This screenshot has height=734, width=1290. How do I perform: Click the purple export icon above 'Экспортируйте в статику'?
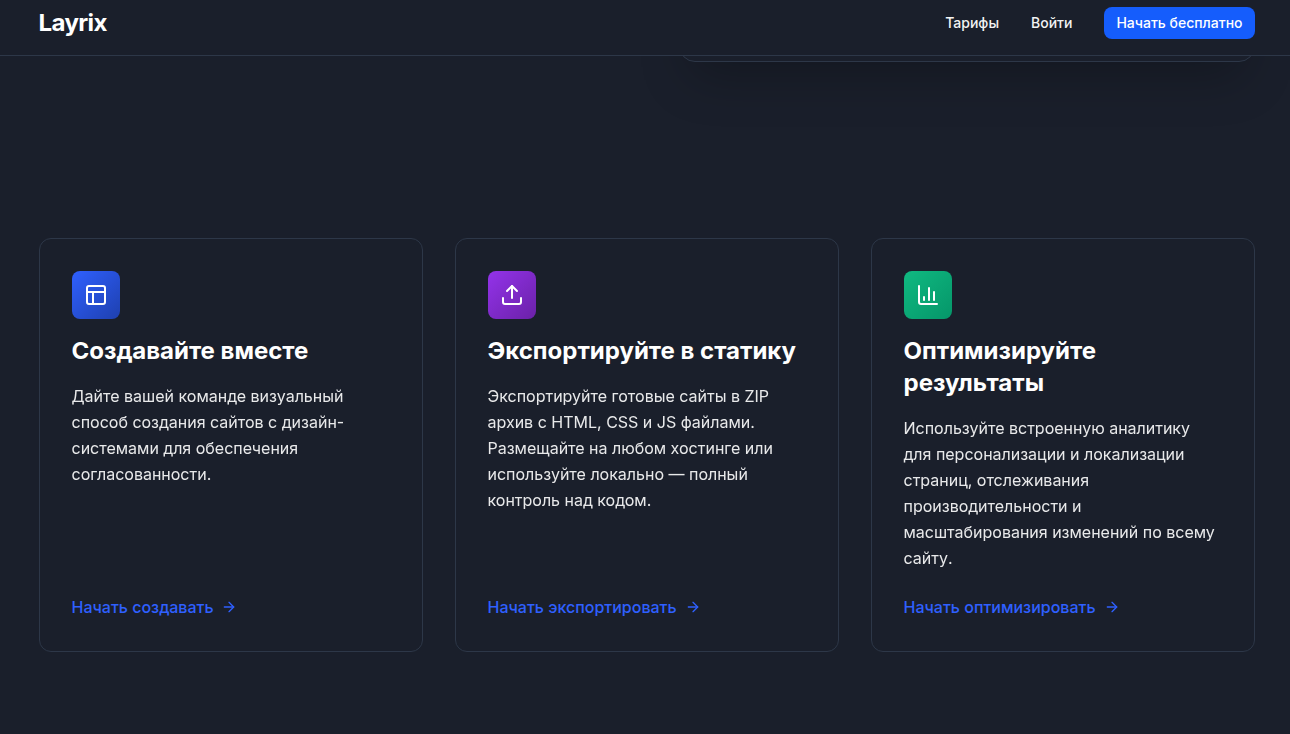click(x=511, y=295)
